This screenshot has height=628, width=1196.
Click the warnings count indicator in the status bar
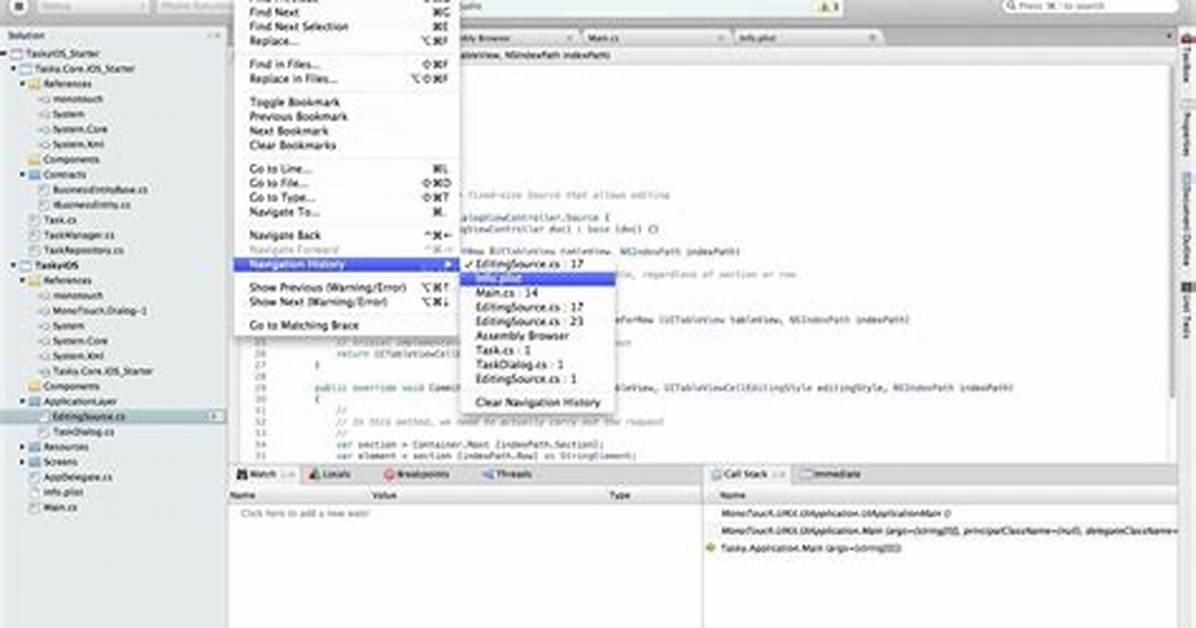point(829,7)
